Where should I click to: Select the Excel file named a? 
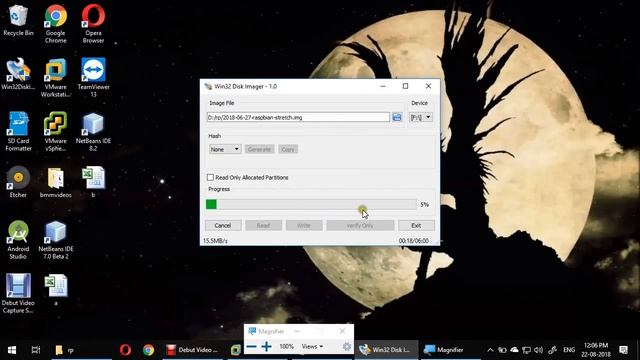click(56, 290)
